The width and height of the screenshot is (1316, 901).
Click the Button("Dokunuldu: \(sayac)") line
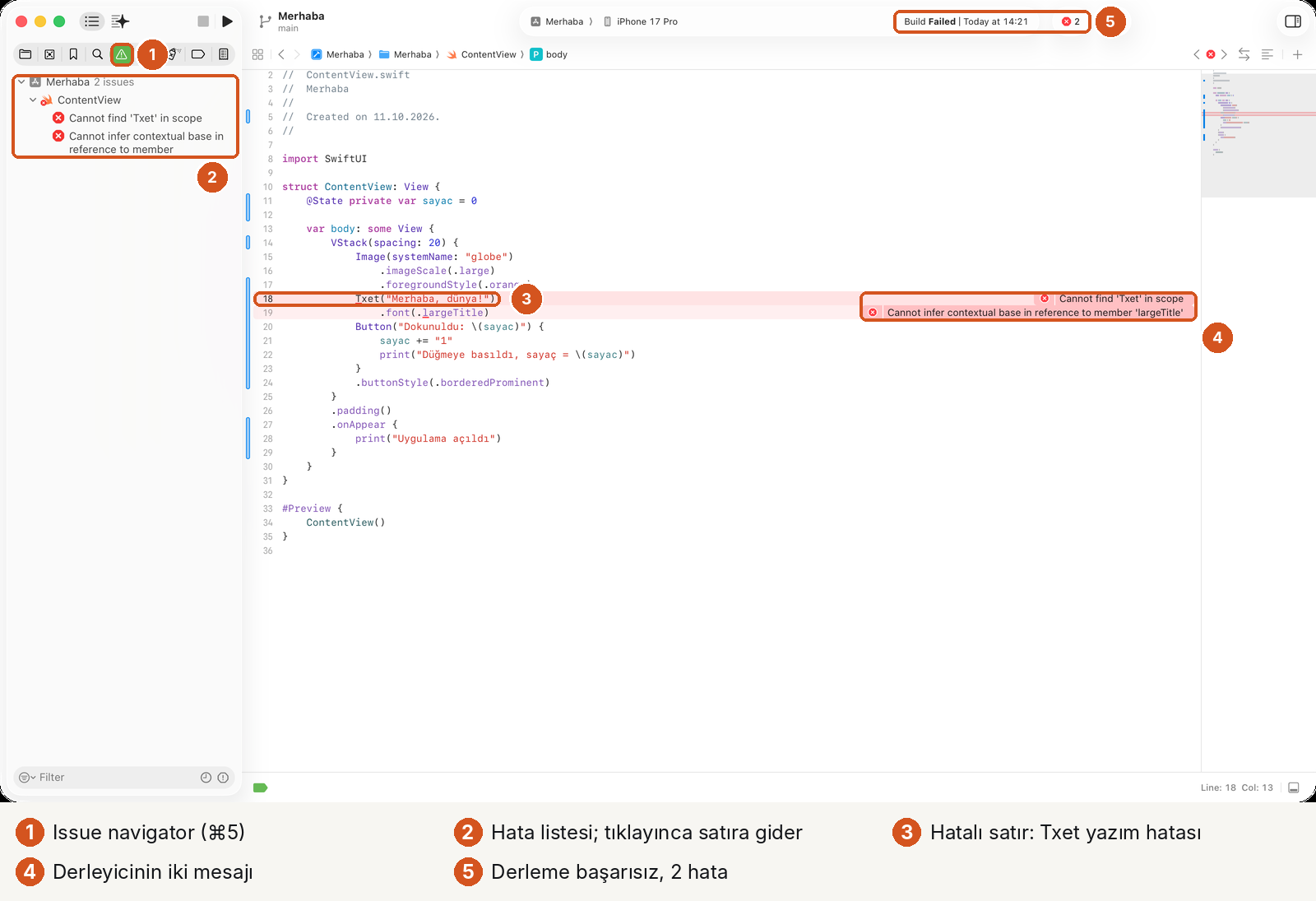pos(449,327)
